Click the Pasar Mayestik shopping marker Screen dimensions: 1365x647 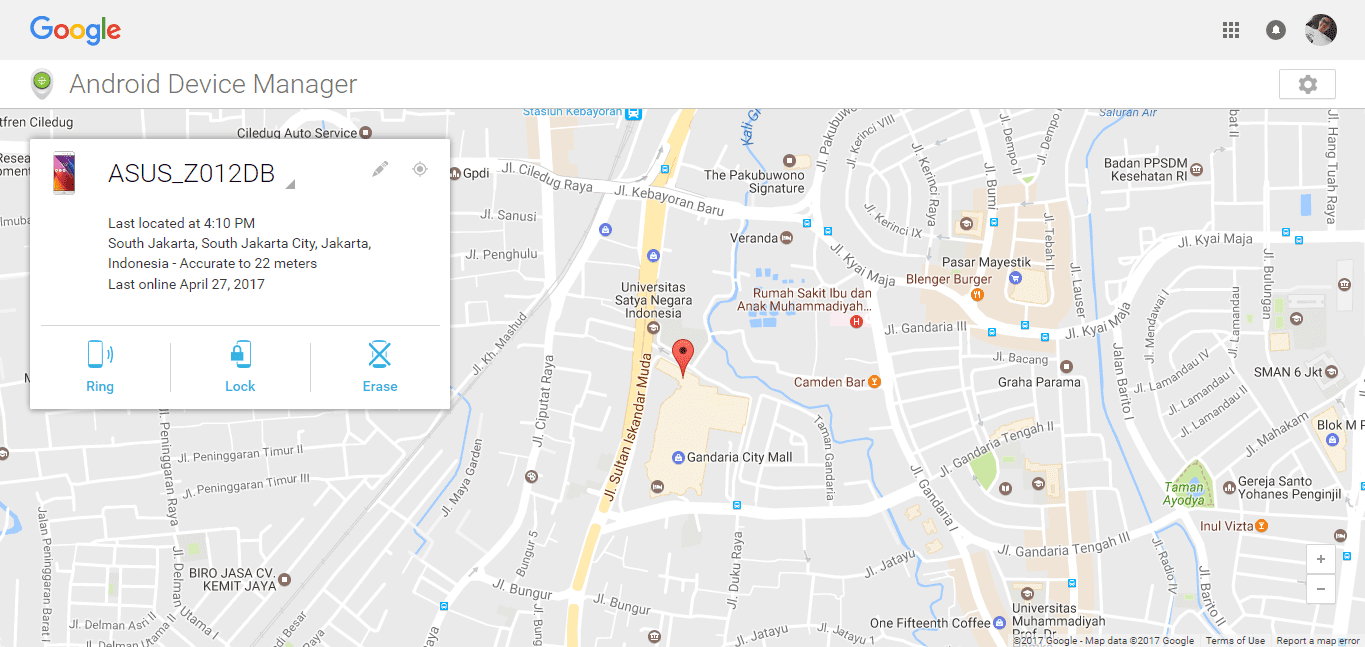click(x=1015, y=278)
